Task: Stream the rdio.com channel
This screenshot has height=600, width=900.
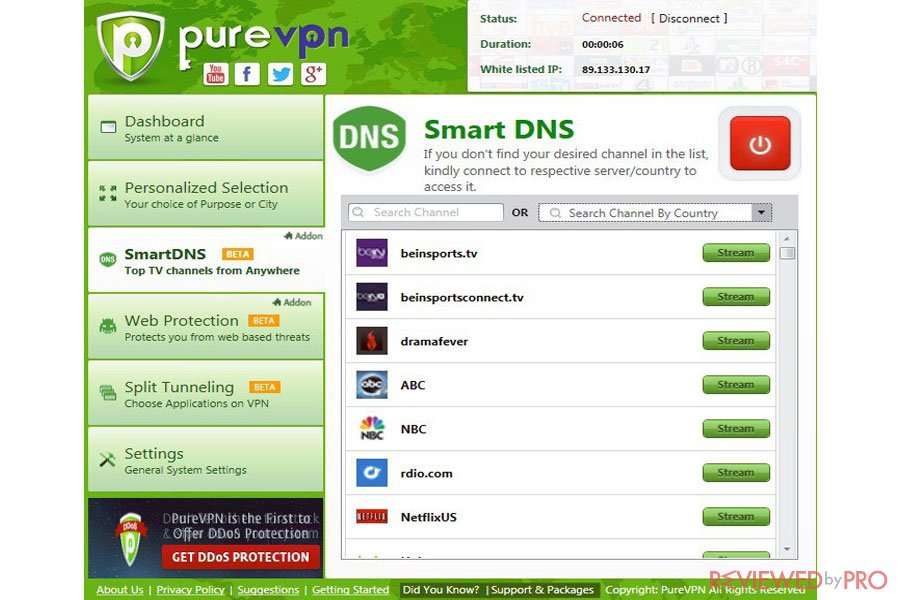Action: pyautogui.click(x=736, y=473)
